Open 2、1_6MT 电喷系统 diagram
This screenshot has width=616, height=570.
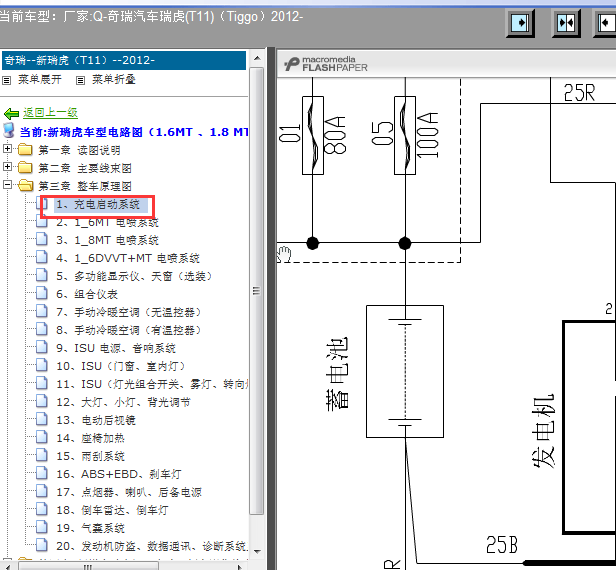tap(107, 222)
